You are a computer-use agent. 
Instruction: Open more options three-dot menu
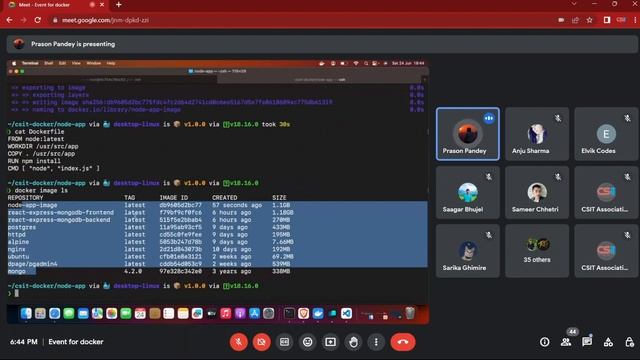376,342
